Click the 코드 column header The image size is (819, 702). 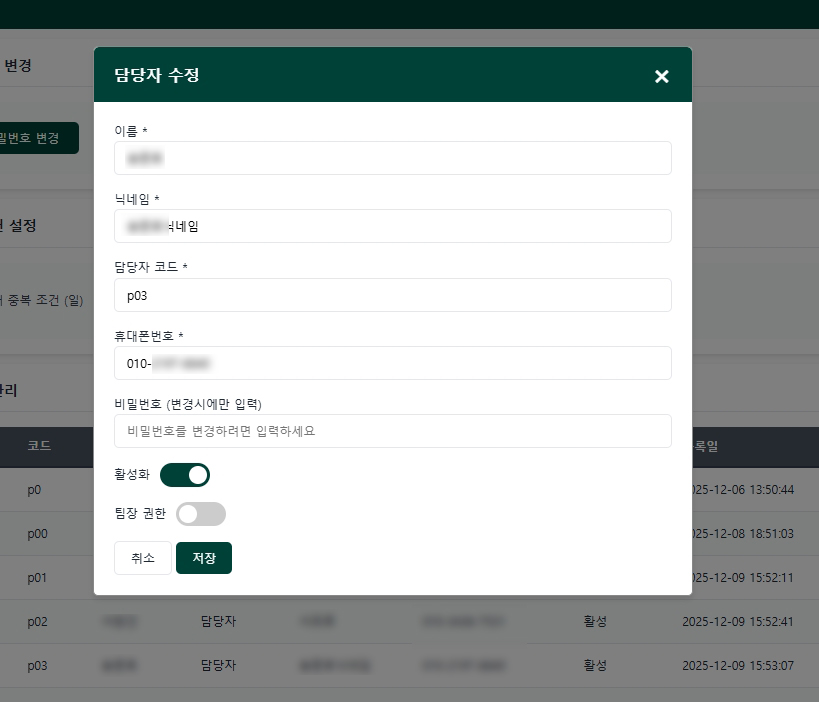(x=37, y=447)
